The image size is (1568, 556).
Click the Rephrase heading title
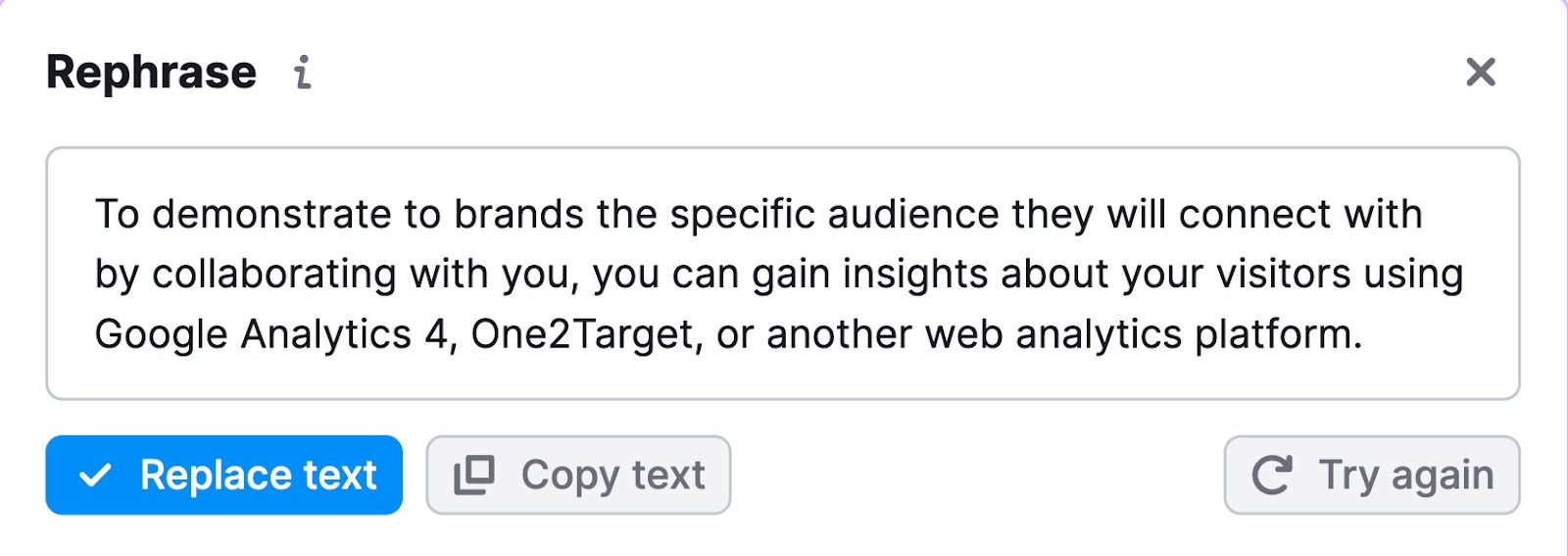pyautogui.click(x=151, y=73)
